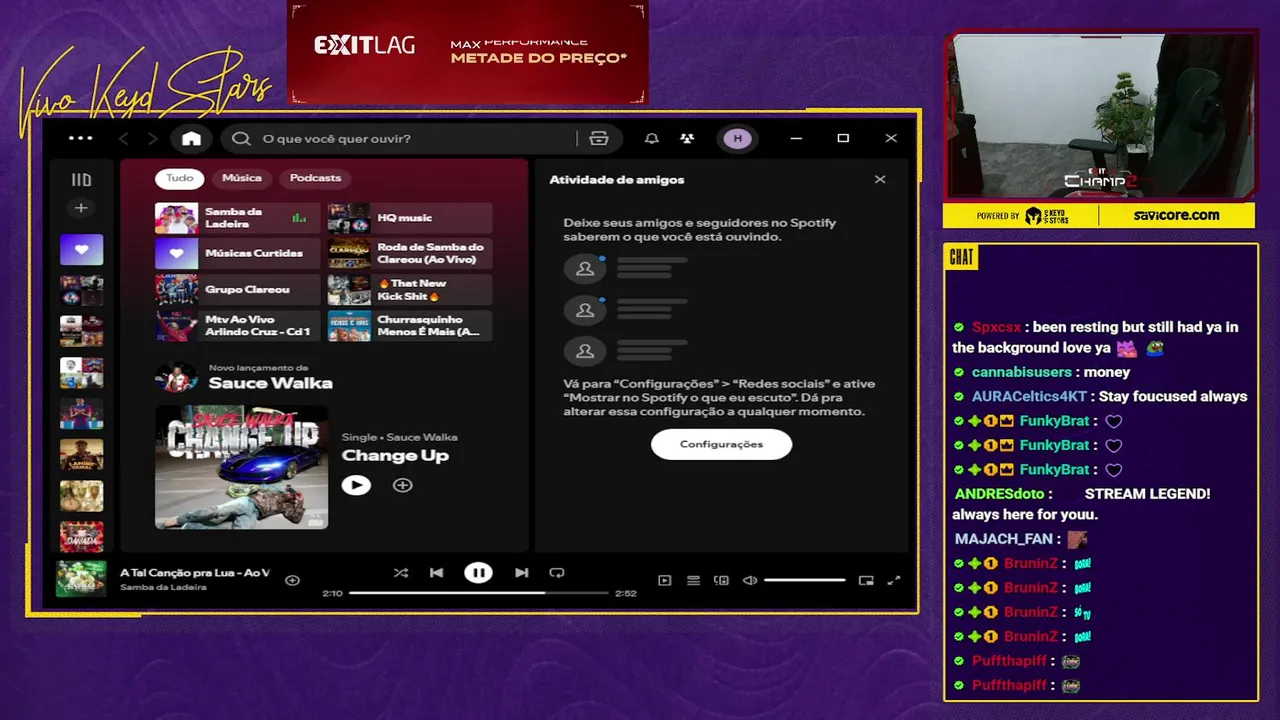Open Grupo Clareou shortcut

pos(237,290)
